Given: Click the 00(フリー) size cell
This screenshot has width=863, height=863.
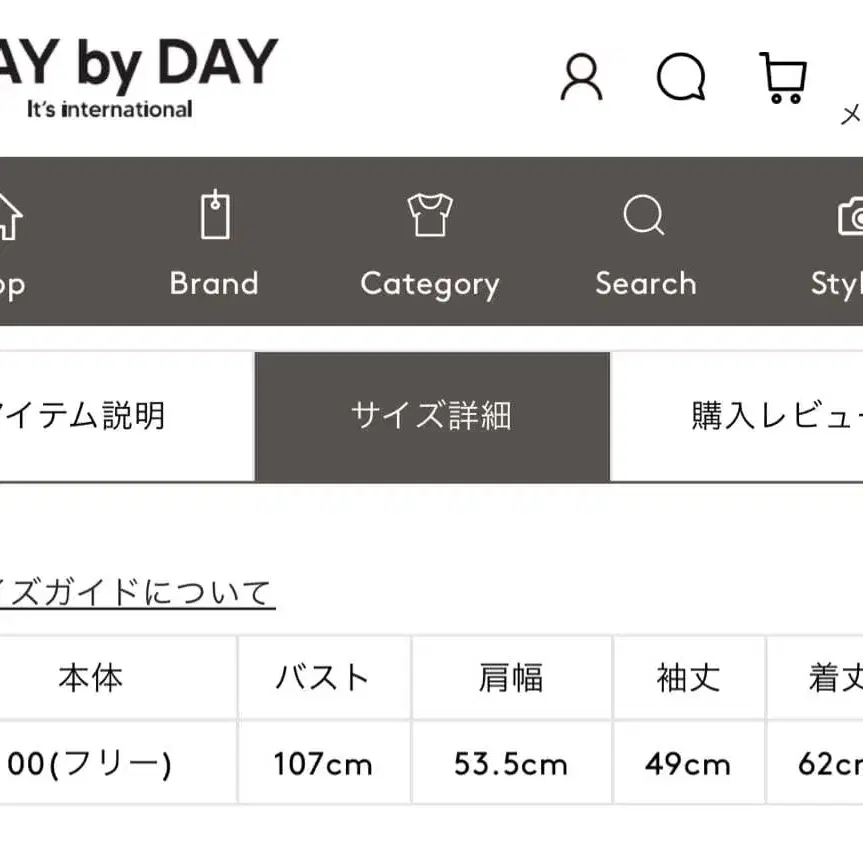Looking at the screenshot, I should tap(90, 765).
